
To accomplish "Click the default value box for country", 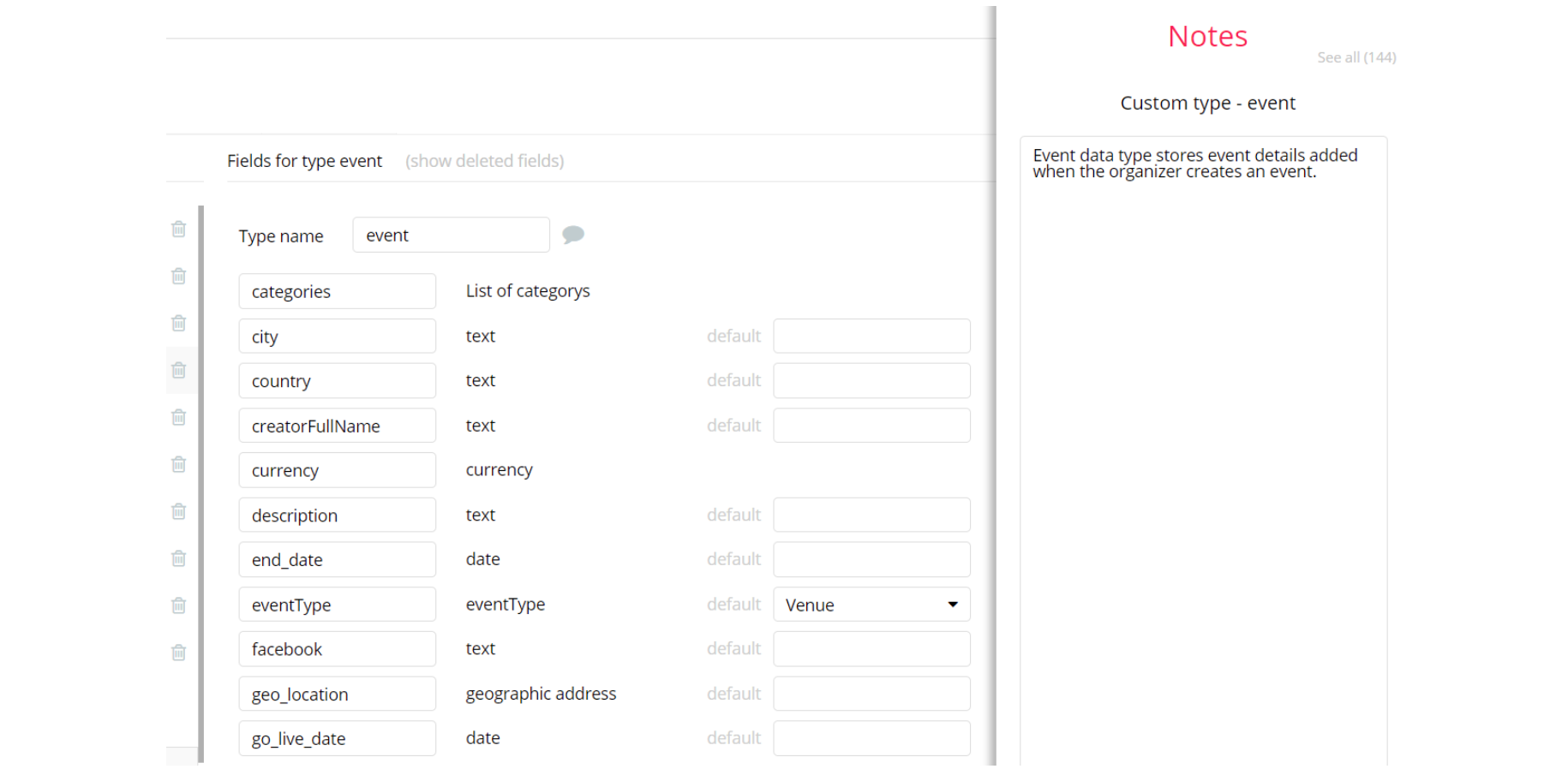I will click(871, 381).
